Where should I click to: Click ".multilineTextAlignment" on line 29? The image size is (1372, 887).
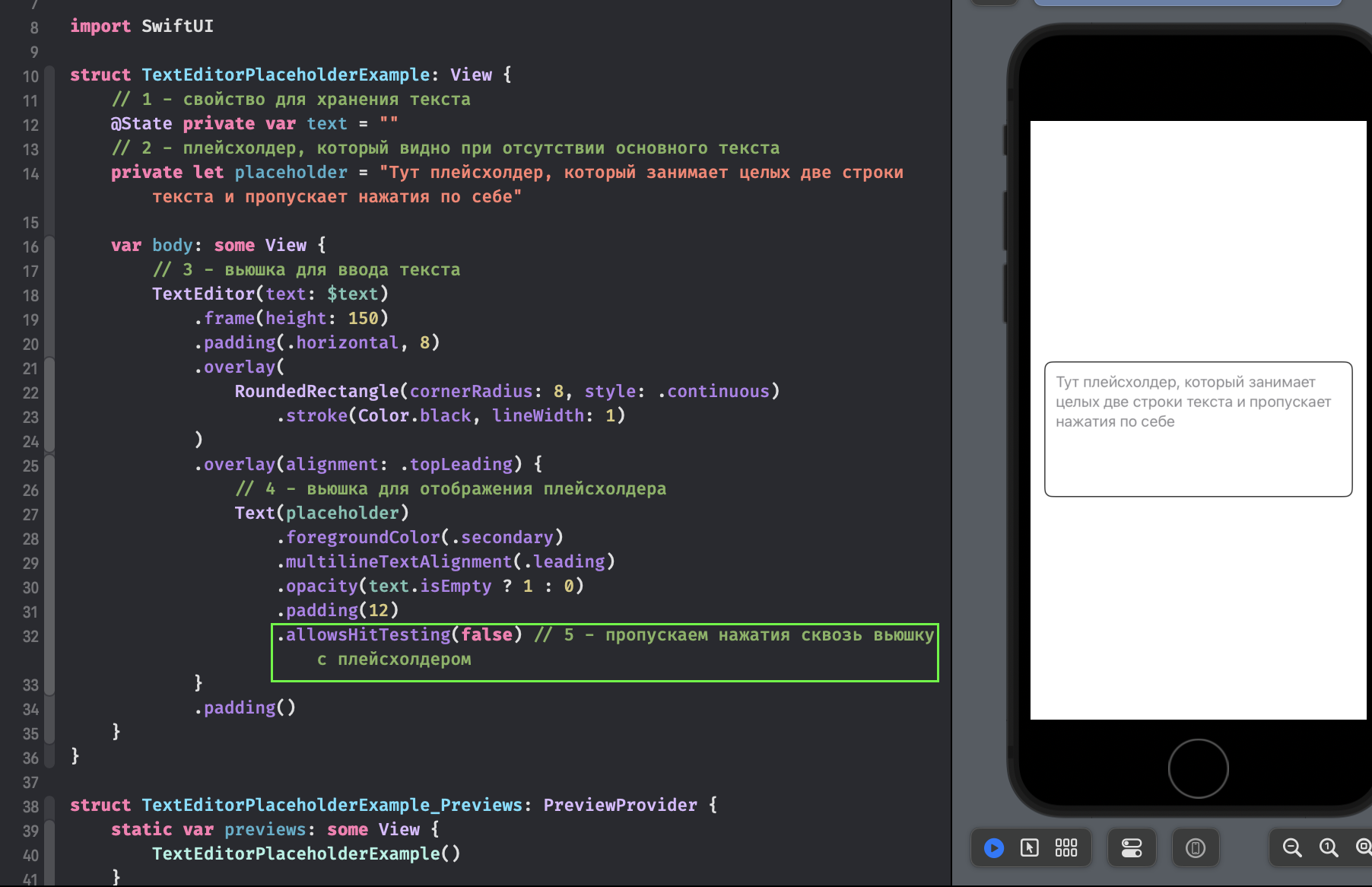[x=394, y=561]
